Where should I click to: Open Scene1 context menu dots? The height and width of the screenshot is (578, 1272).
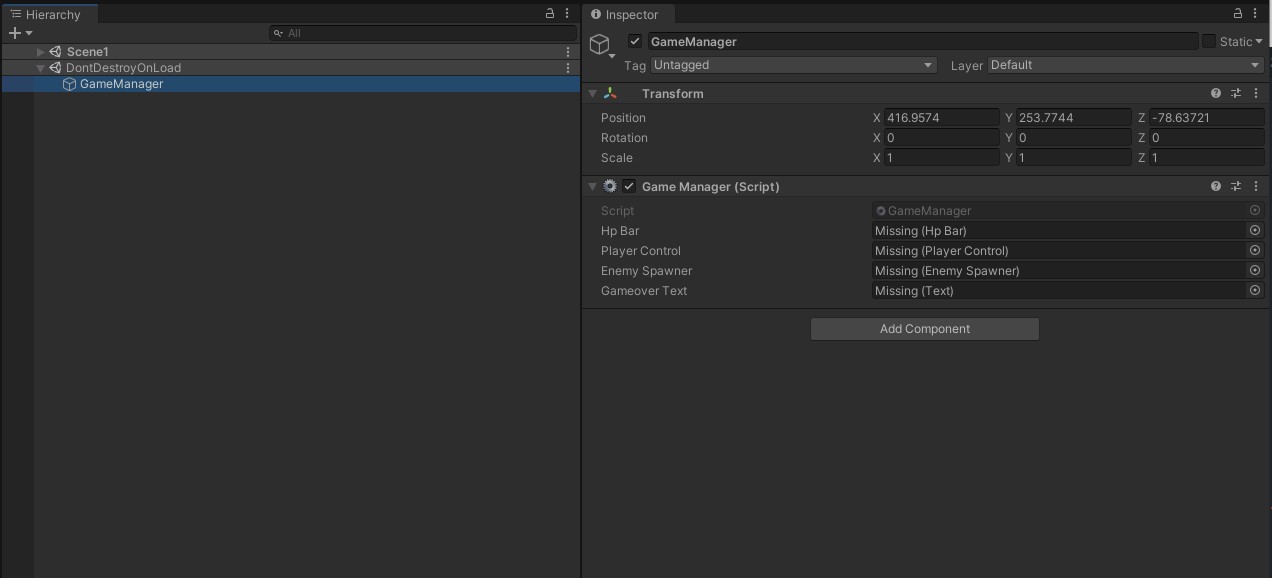[x=568, y=51]
